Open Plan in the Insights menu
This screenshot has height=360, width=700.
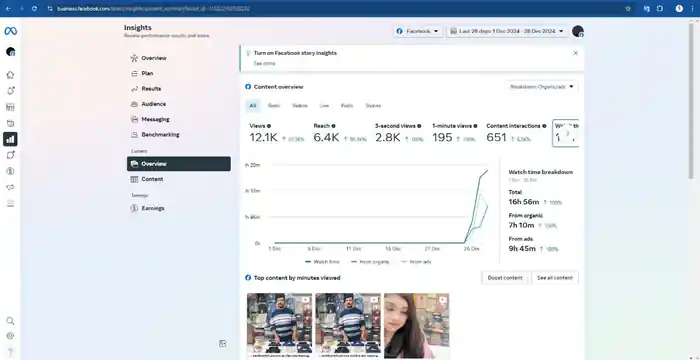click(179, 73)
